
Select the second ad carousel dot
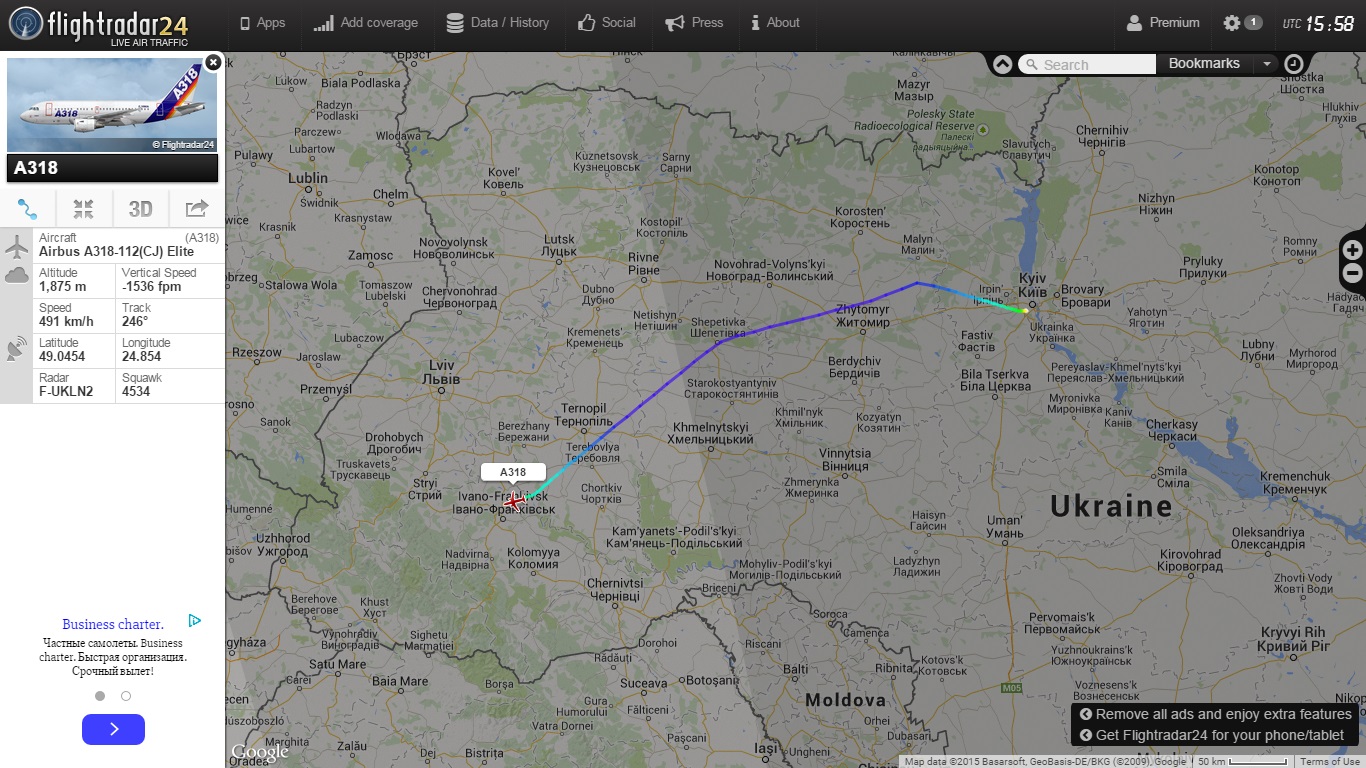[x=126, y=696]
